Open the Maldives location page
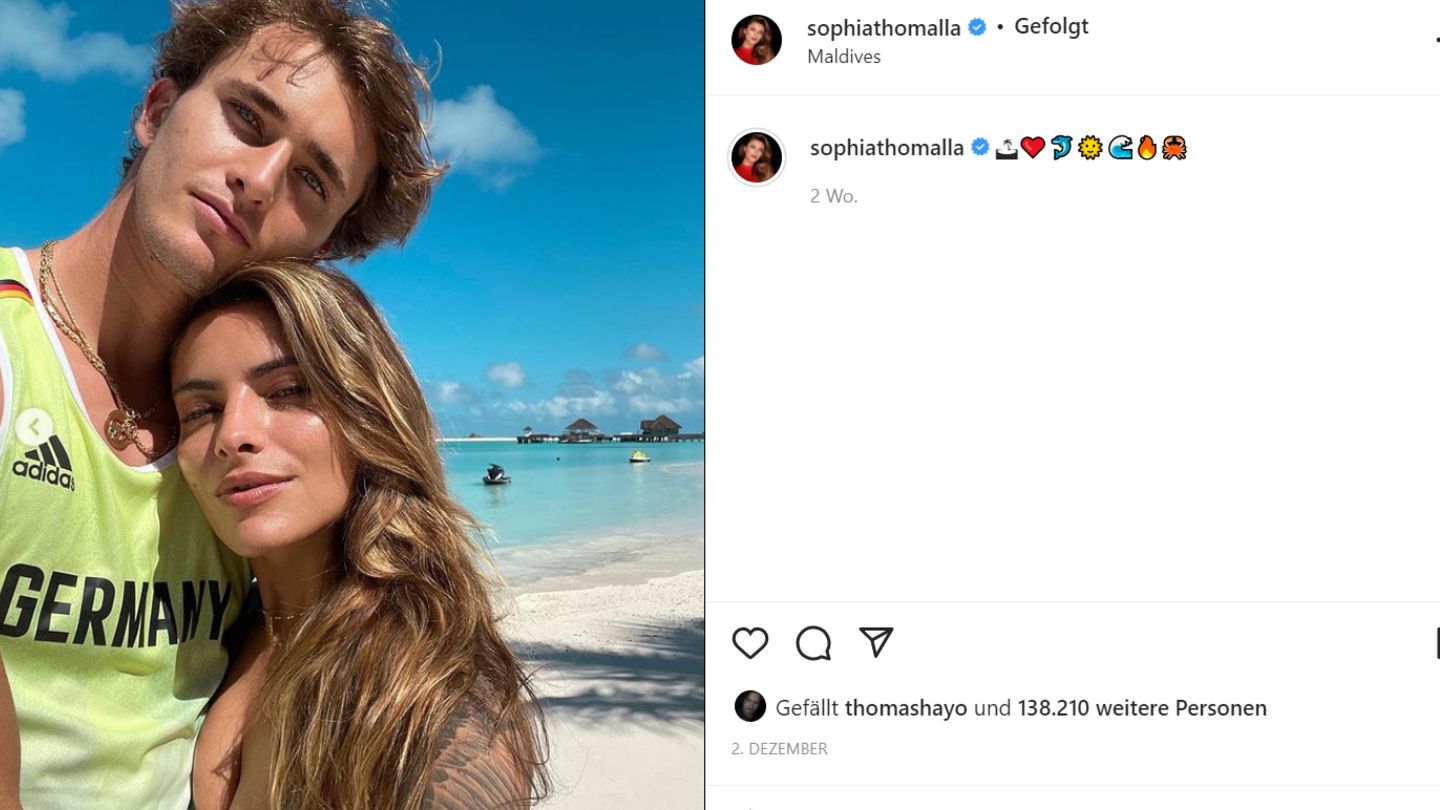 (844, 57)
